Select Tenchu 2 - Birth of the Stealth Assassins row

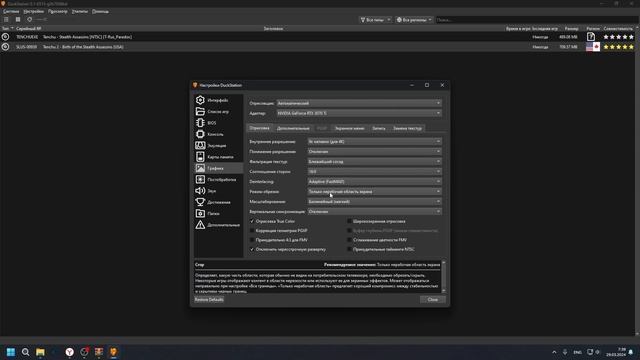pyautogui.click(x=318, y=47)
